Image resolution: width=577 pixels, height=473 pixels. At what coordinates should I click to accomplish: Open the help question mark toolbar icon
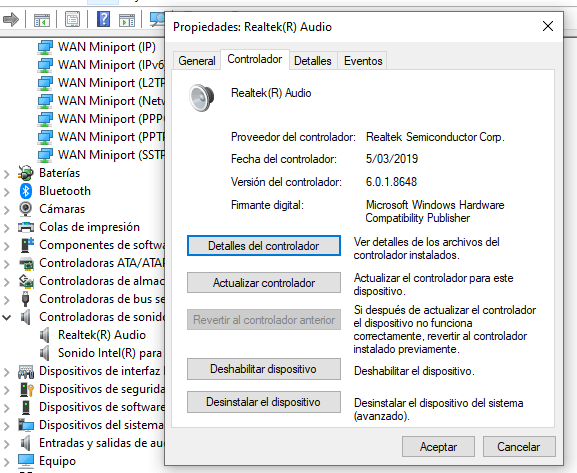(103, 19)
